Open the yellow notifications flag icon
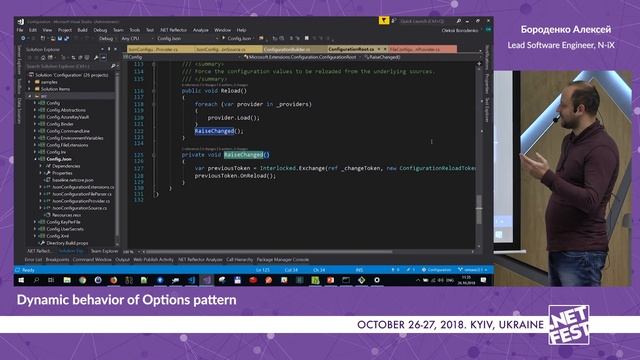The height and width of the screenshot is (360, 640). [x=384, y=20]
